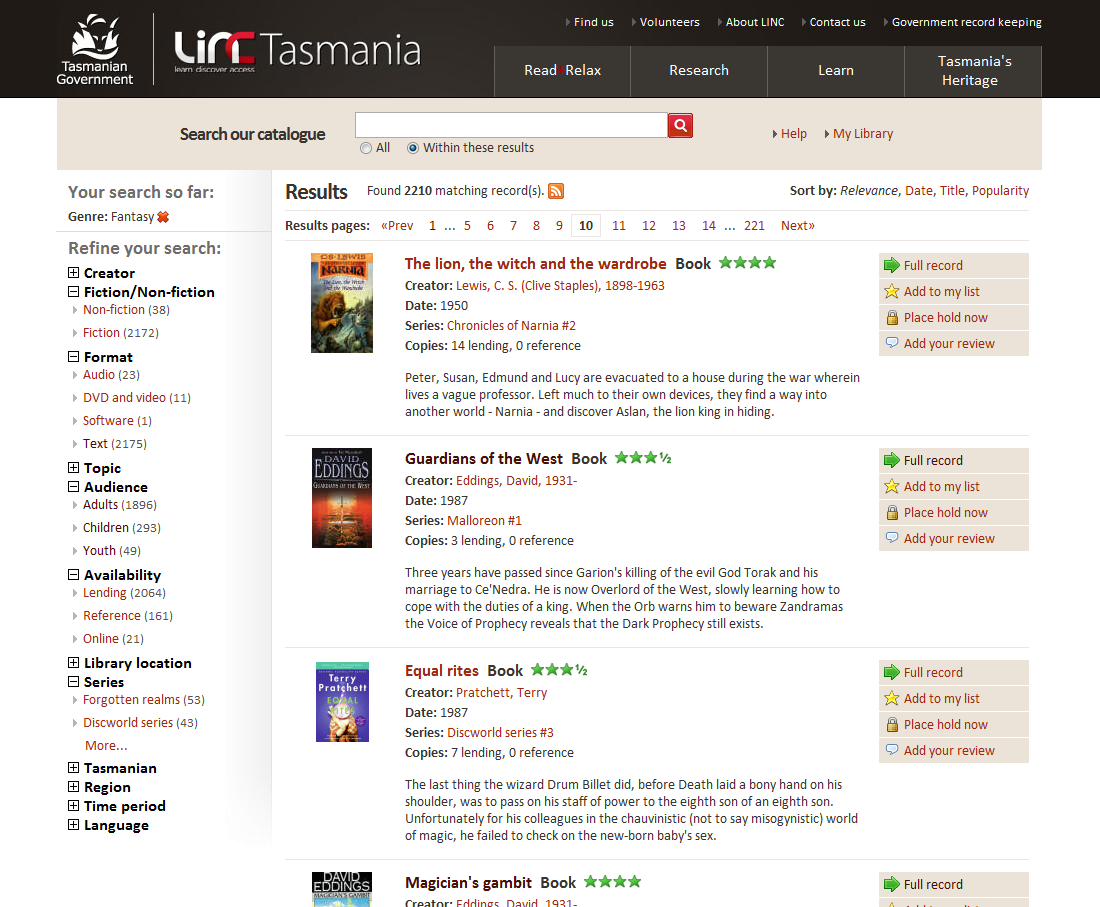Viewport: 1100px width, 907px height.
Task: Select the Within these results radio button
Action: (x=413, y=148)
